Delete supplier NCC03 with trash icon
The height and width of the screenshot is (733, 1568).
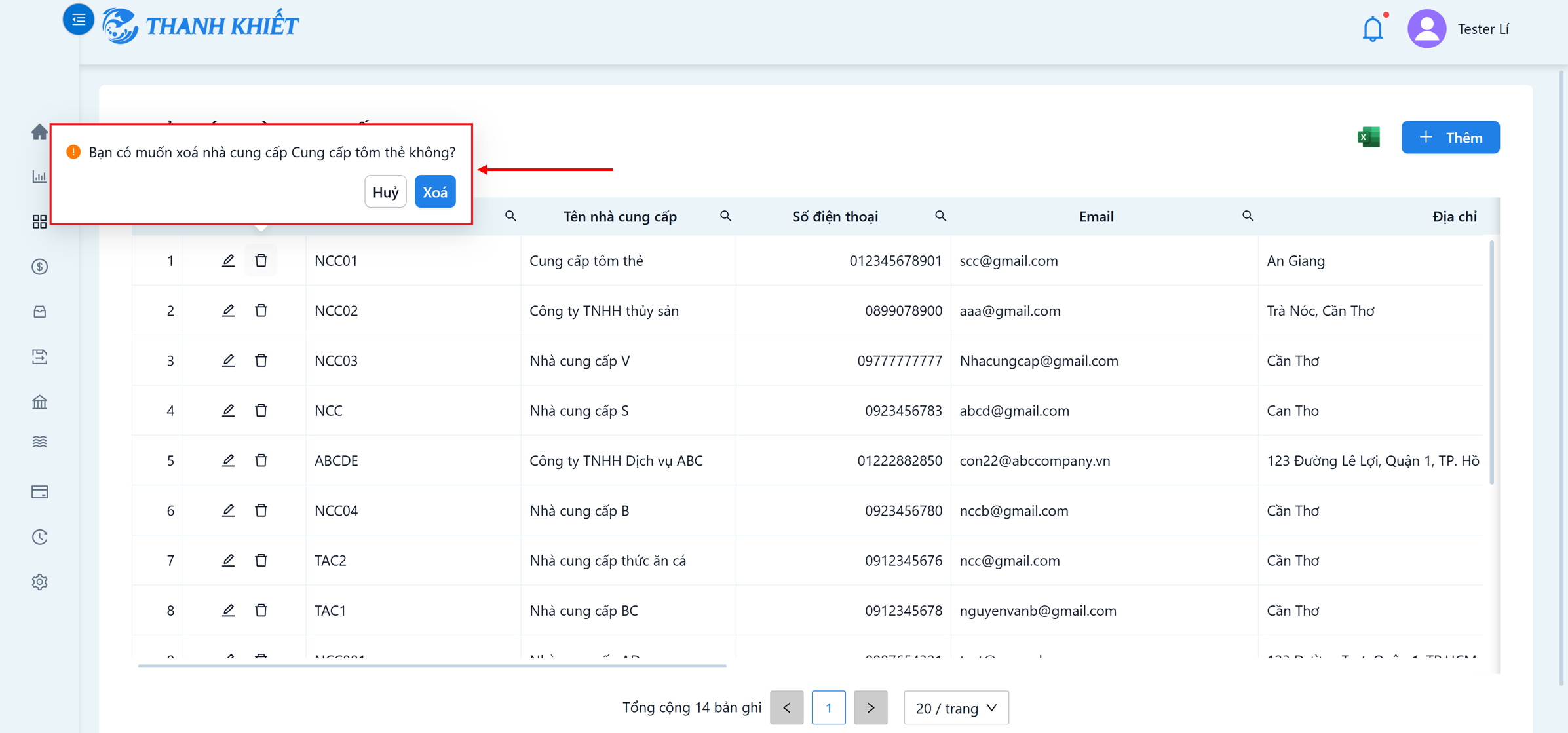coord(261,360)
